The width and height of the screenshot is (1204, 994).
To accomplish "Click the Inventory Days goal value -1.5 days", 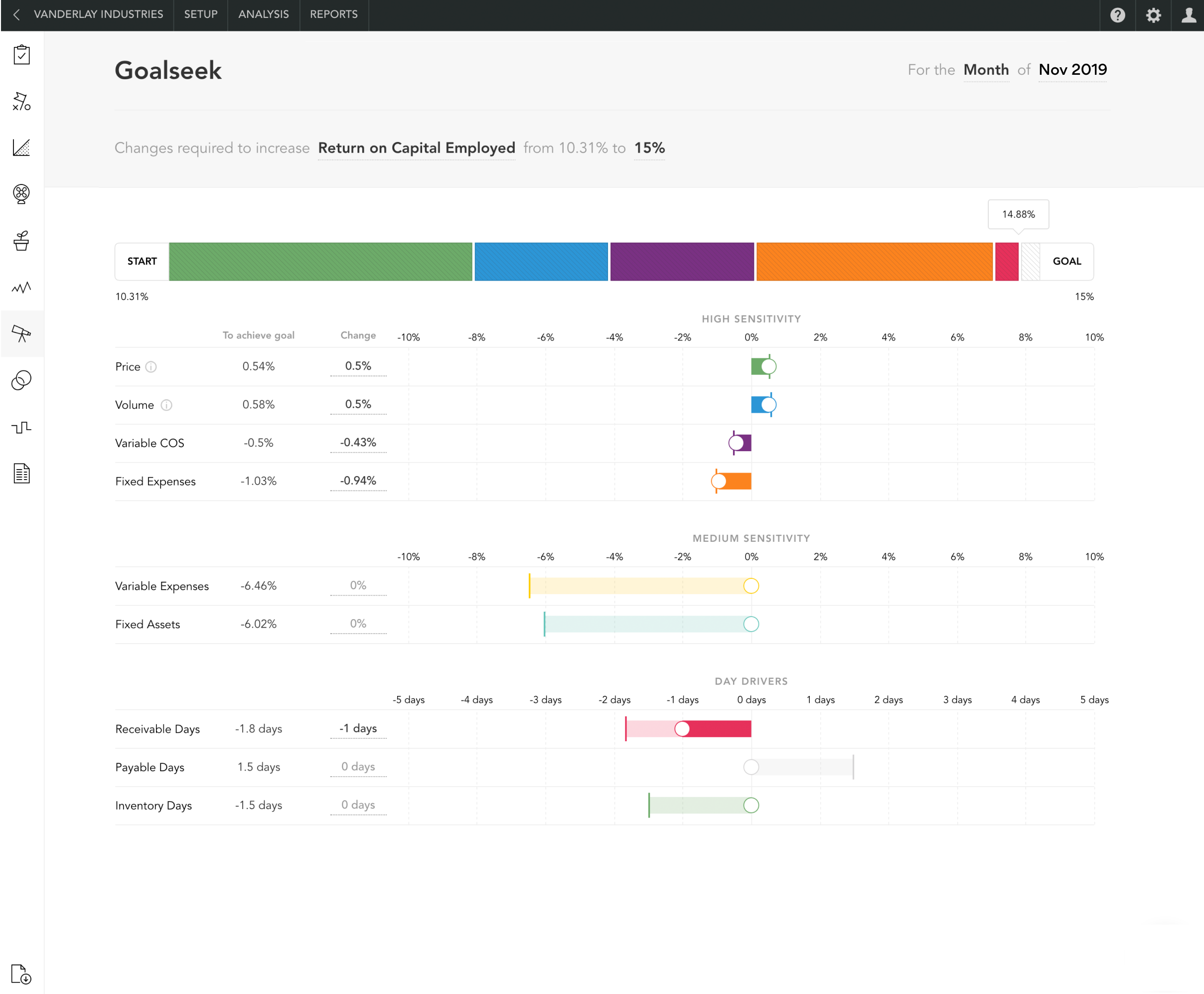I will tap(259, 806).
